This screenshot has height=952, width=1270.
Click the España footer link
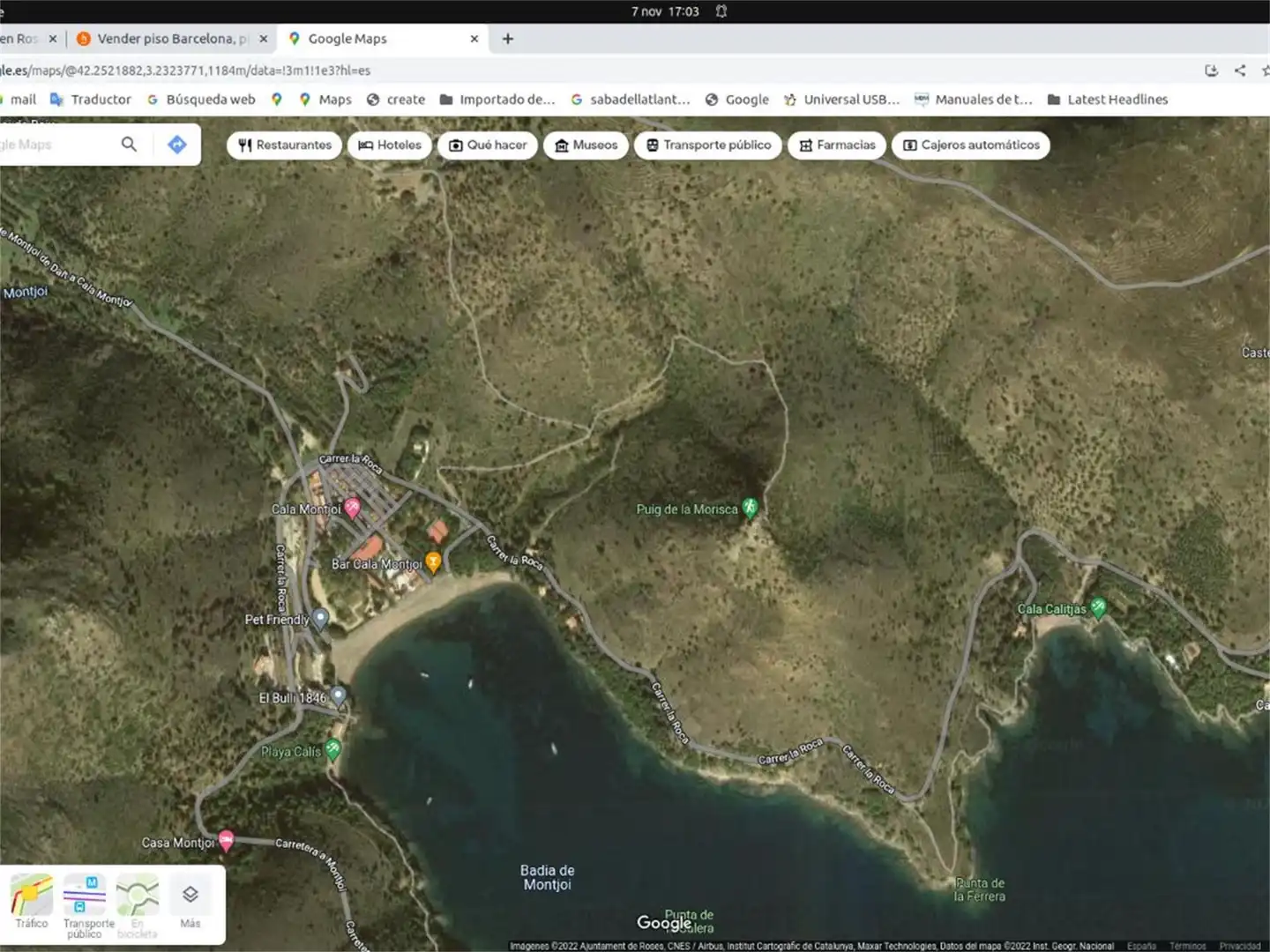[1141, 946]
